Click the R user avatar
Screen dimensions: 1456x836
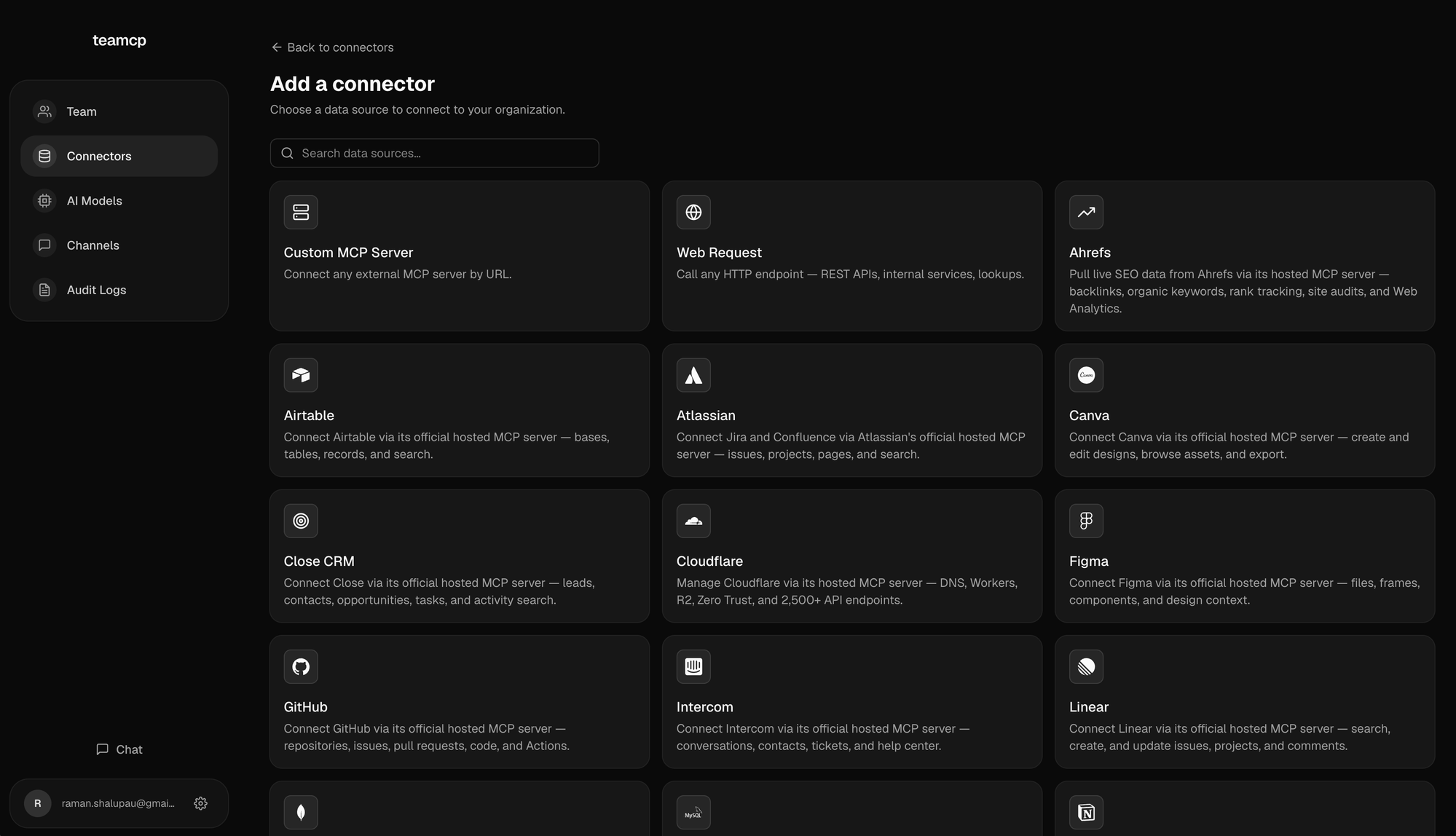pos(38,803)
